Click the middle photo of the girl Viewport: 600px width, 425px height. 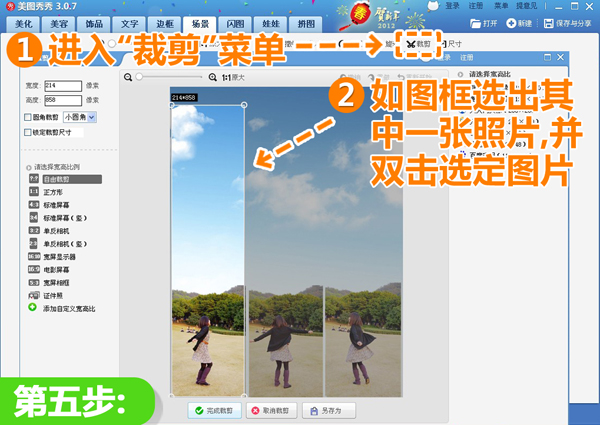point(285,342)
